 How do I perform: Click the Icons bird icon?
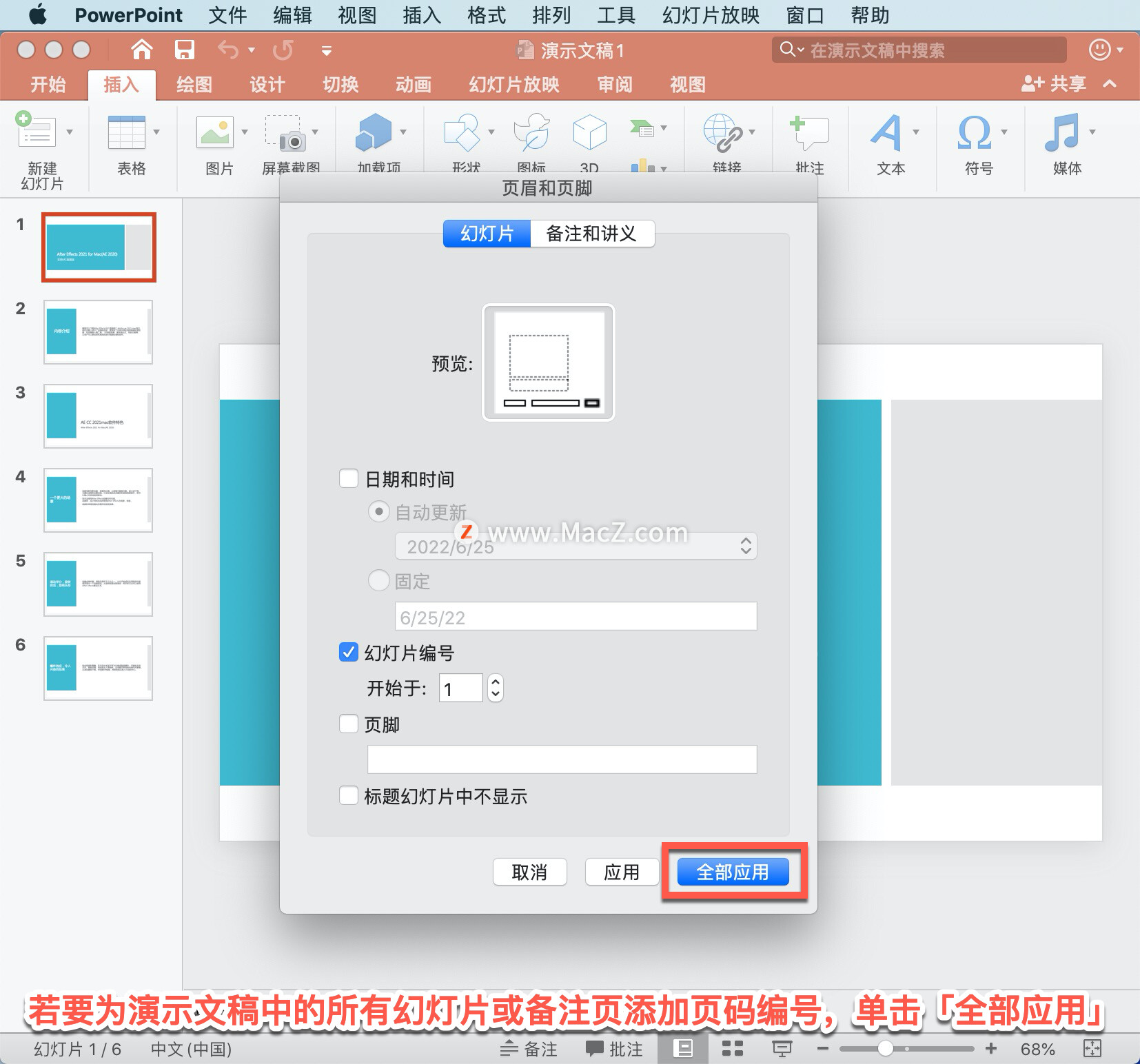click(532, 132)
